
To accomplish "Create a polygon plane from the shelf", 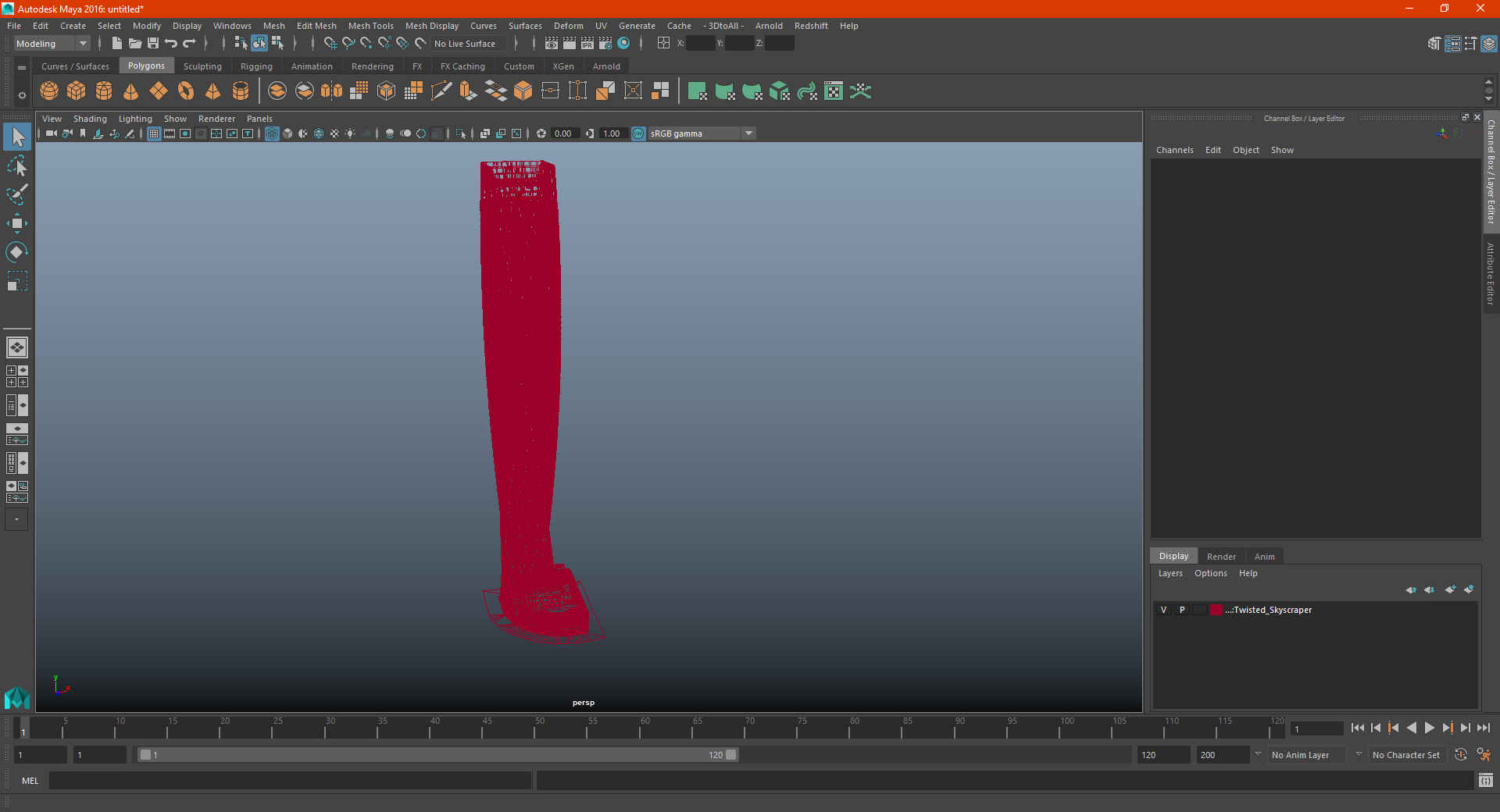I will tap(159, 91).
